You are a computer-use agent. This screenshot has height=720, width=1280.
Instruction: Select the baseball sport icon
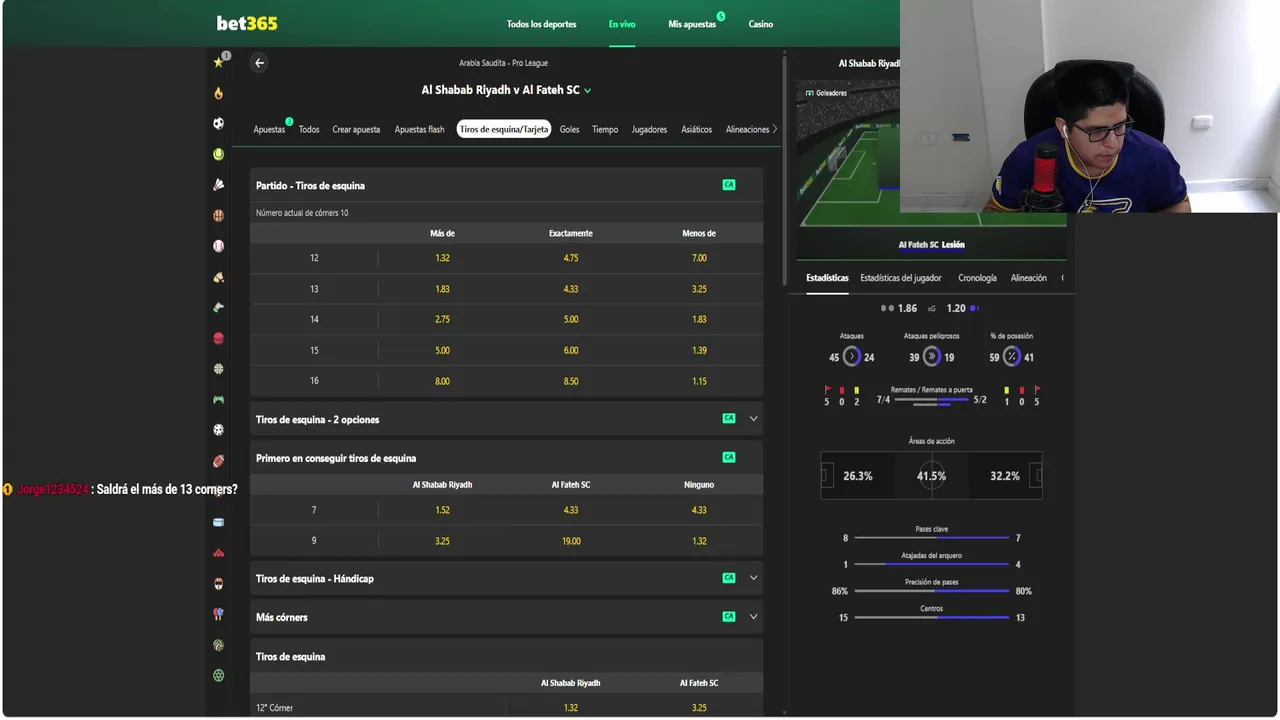(x=218, y=246)
